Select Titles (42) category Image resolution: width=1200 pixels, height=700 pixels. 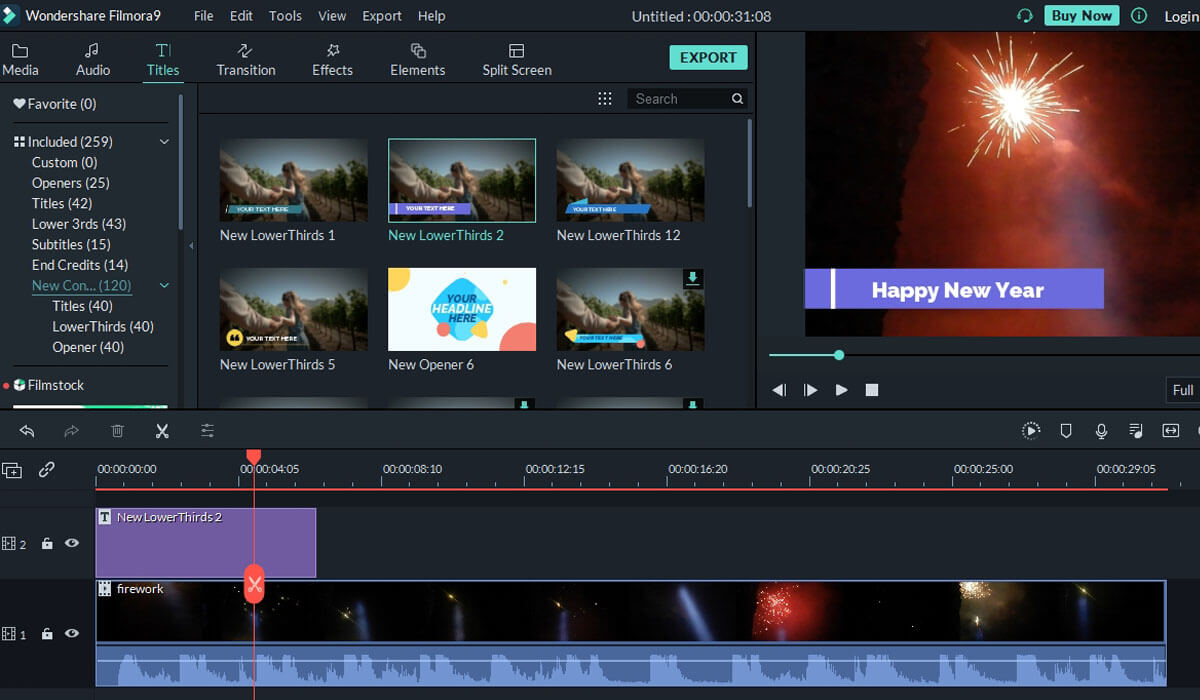point(62,203)
